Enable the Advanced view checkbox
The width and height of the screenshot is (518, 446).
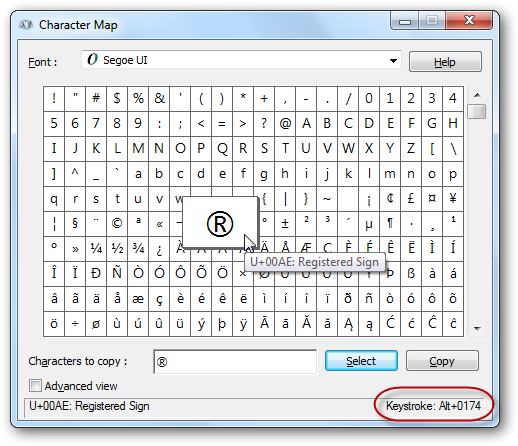(35, 386)
